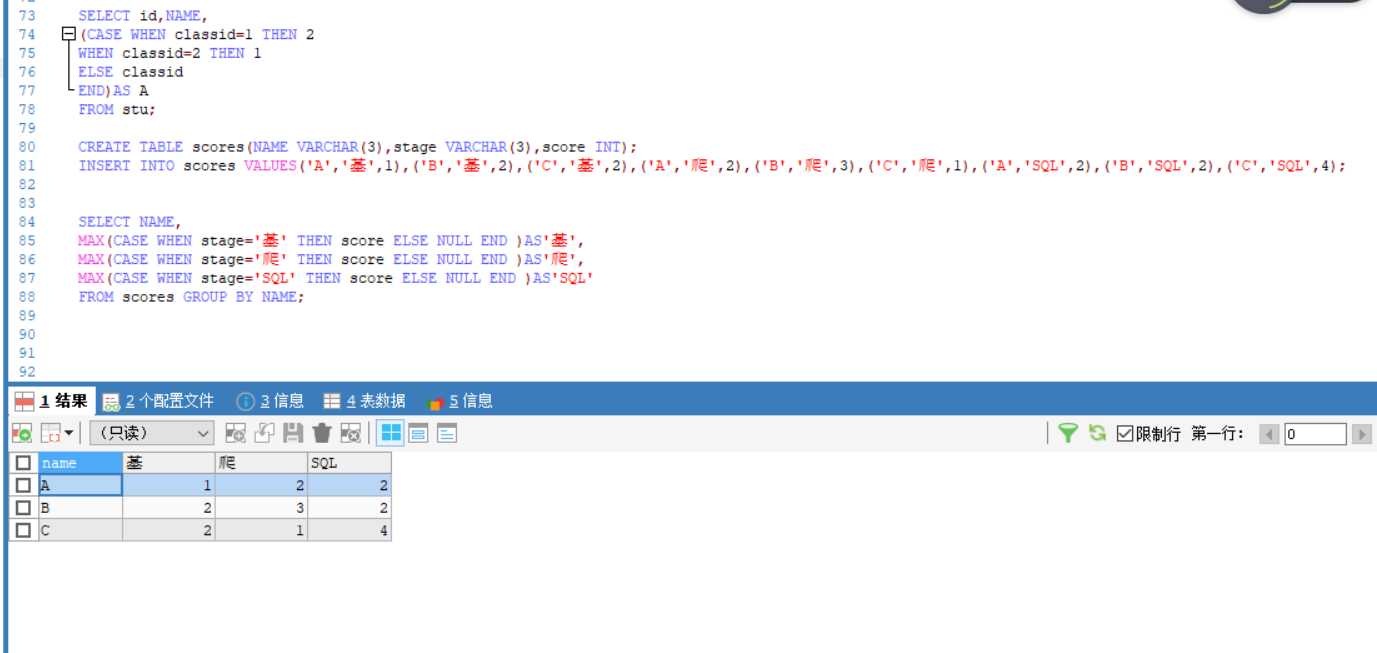Switch to text view mode
Image resolution: width=1377 pixels, height=653 pixels.
pyautogui.click(x=446, y=433)
